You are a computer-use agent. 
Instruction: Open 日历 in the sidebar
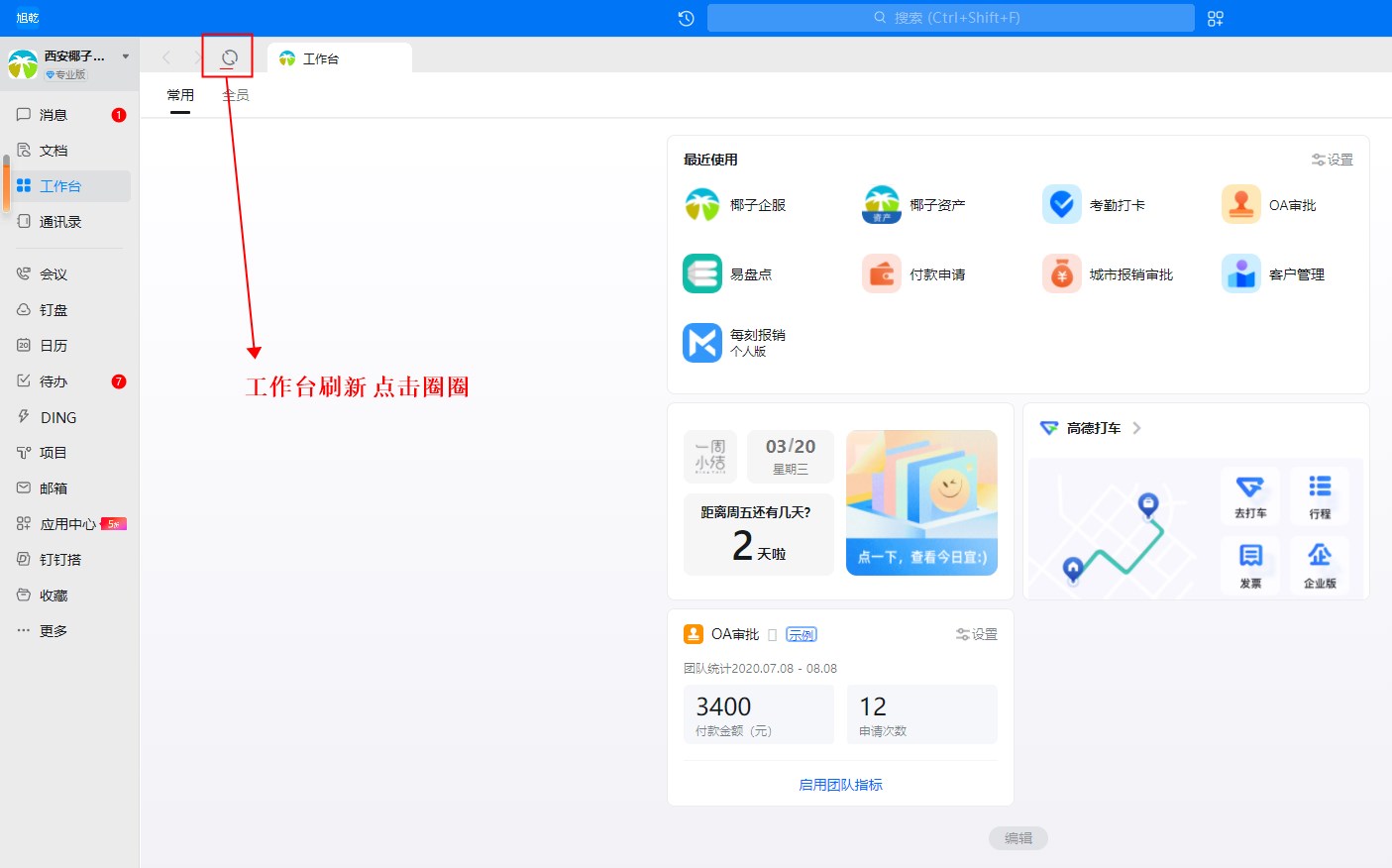click(x=69, y=346)
